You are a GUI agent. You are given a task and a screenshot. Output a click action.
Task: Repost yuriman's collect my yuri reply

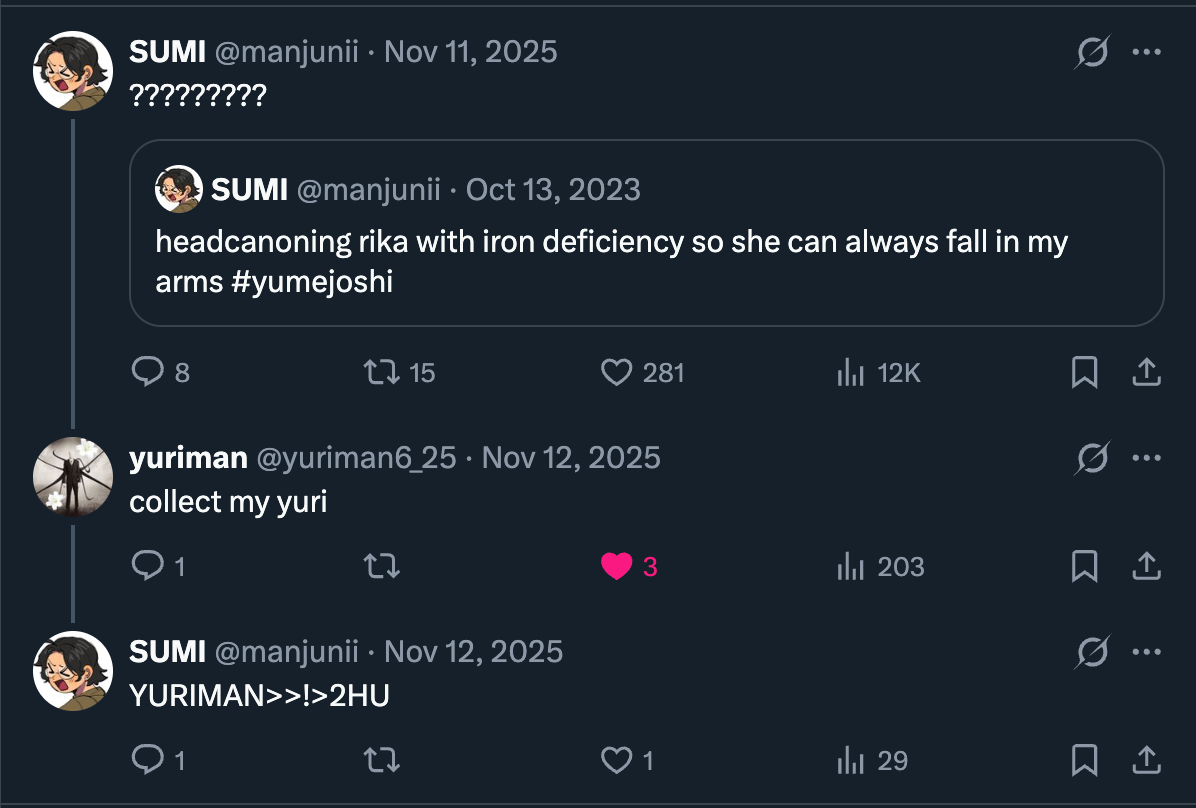[381, 567]
